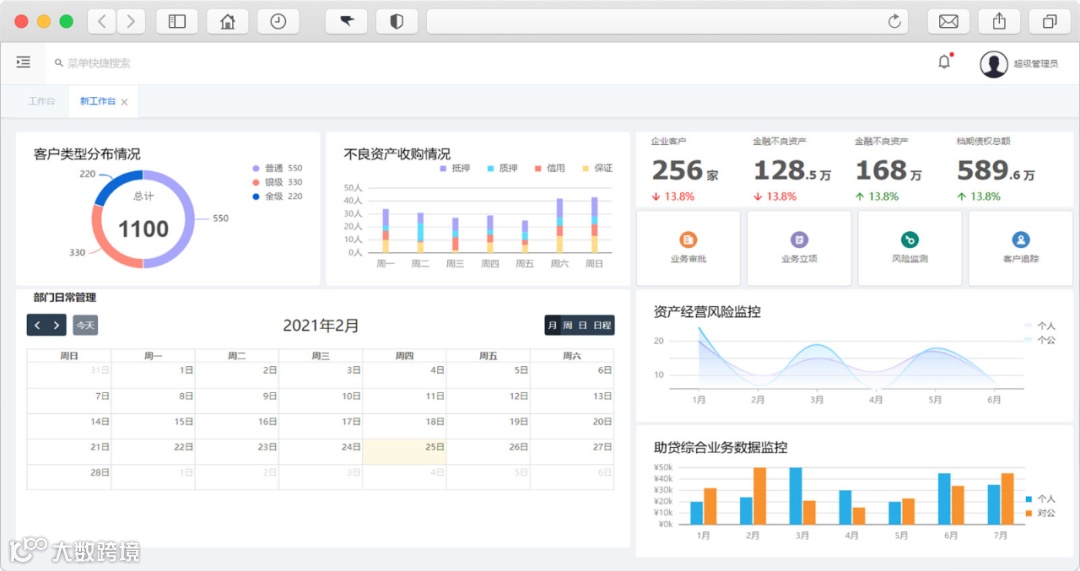This screenshot has height=571, width=1080.
Task: Go back in the browser
Action: click(102, 21)
